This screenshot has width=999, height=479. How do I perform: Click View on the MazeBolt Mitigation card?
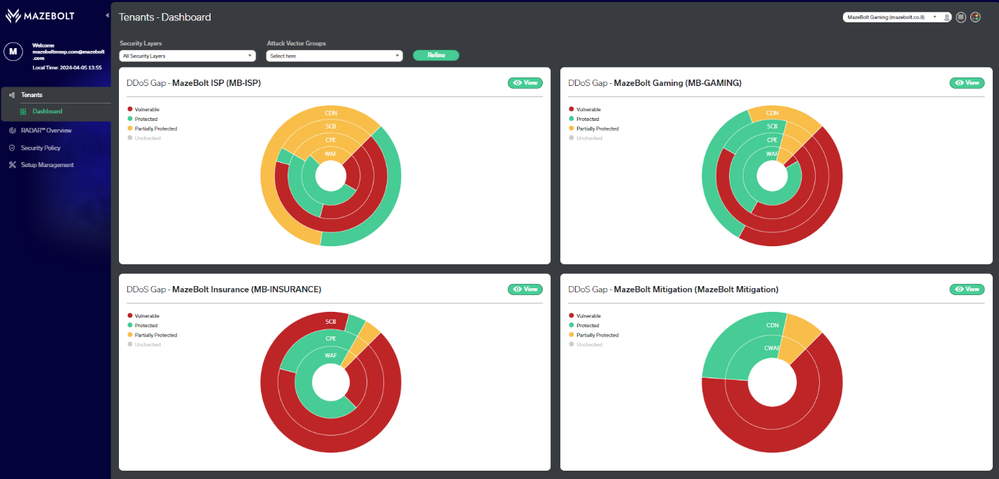967,289
